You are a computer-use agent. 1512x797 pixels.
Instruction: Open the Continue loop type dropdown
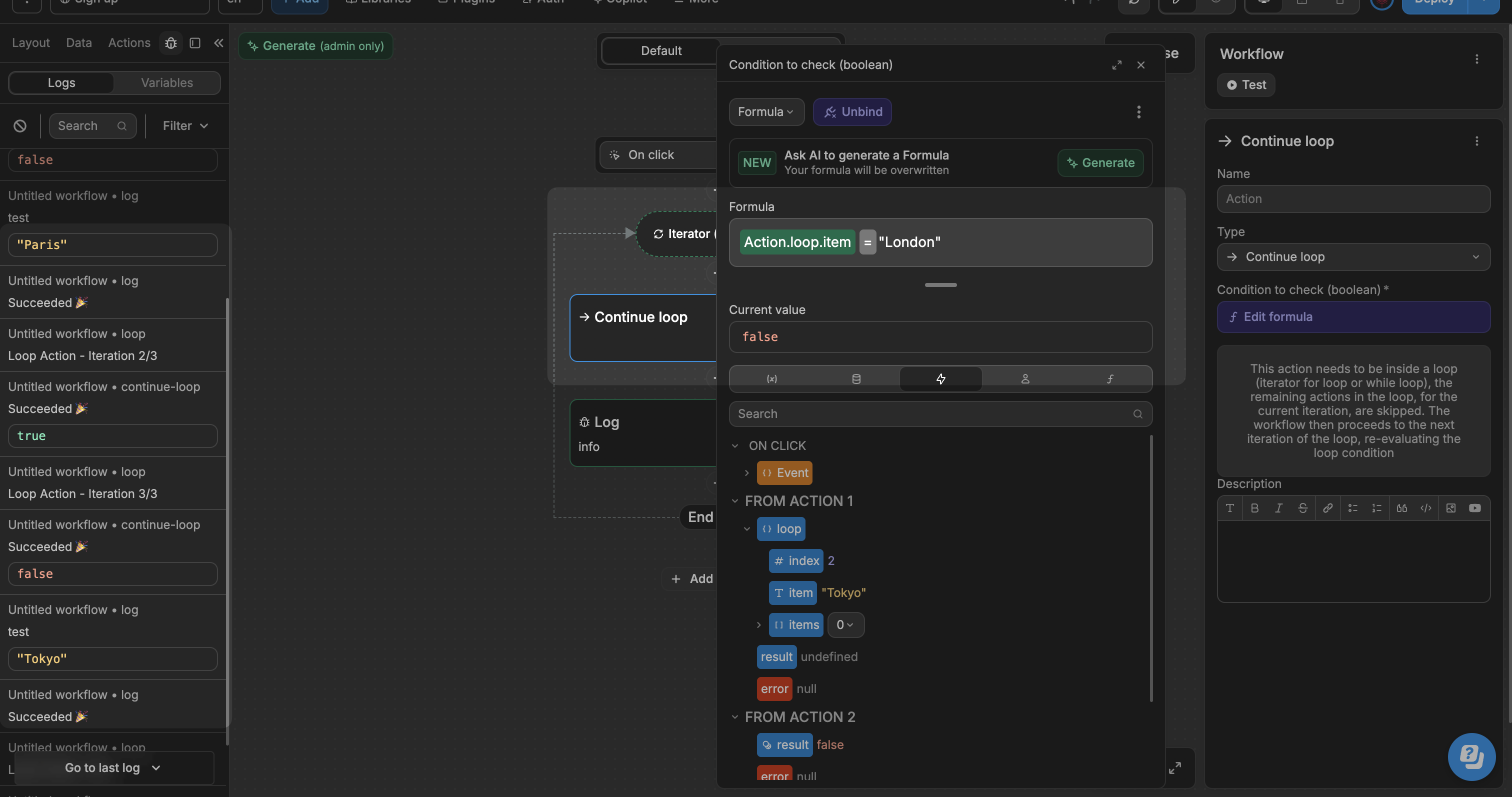[1353, 257]
